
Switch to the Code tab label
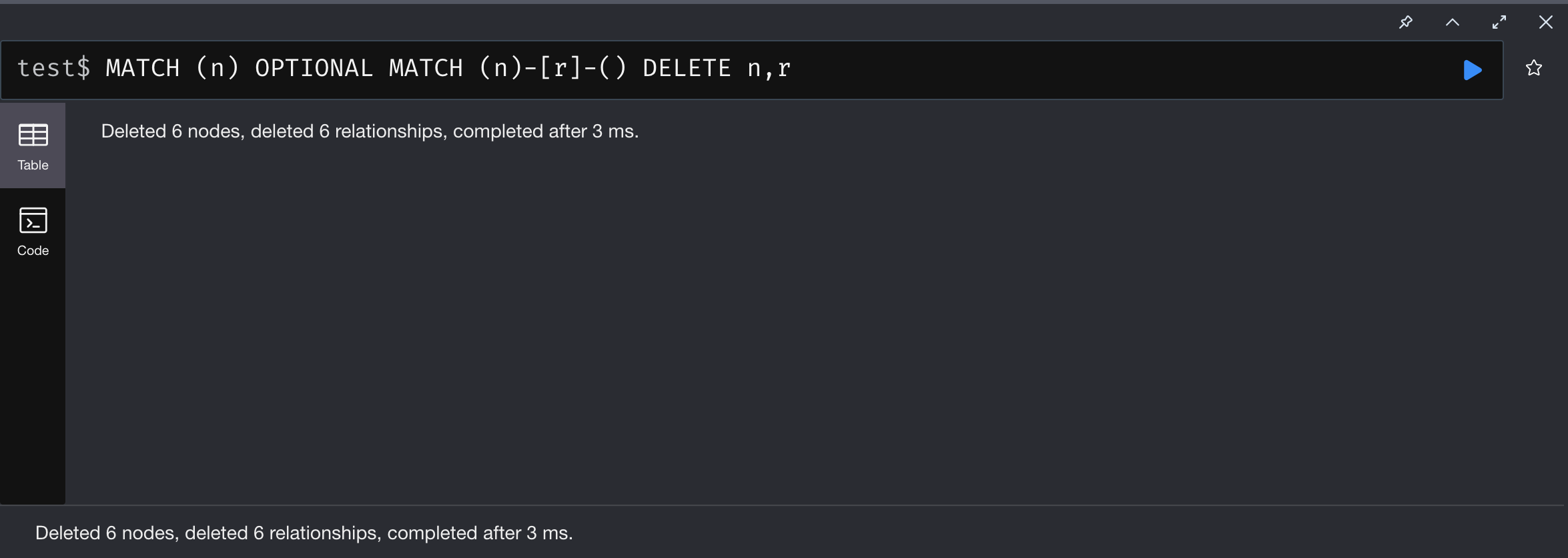(x=33, y=250)
